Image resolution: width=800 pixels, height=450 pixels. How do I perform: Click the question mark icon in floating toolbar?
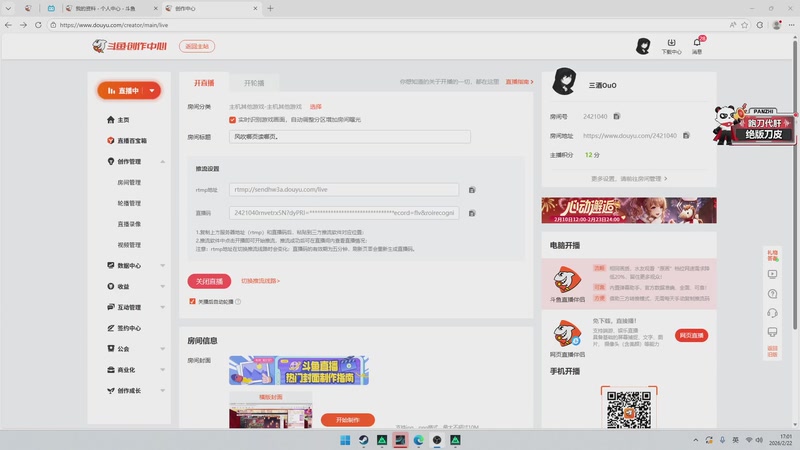(772, 294)
